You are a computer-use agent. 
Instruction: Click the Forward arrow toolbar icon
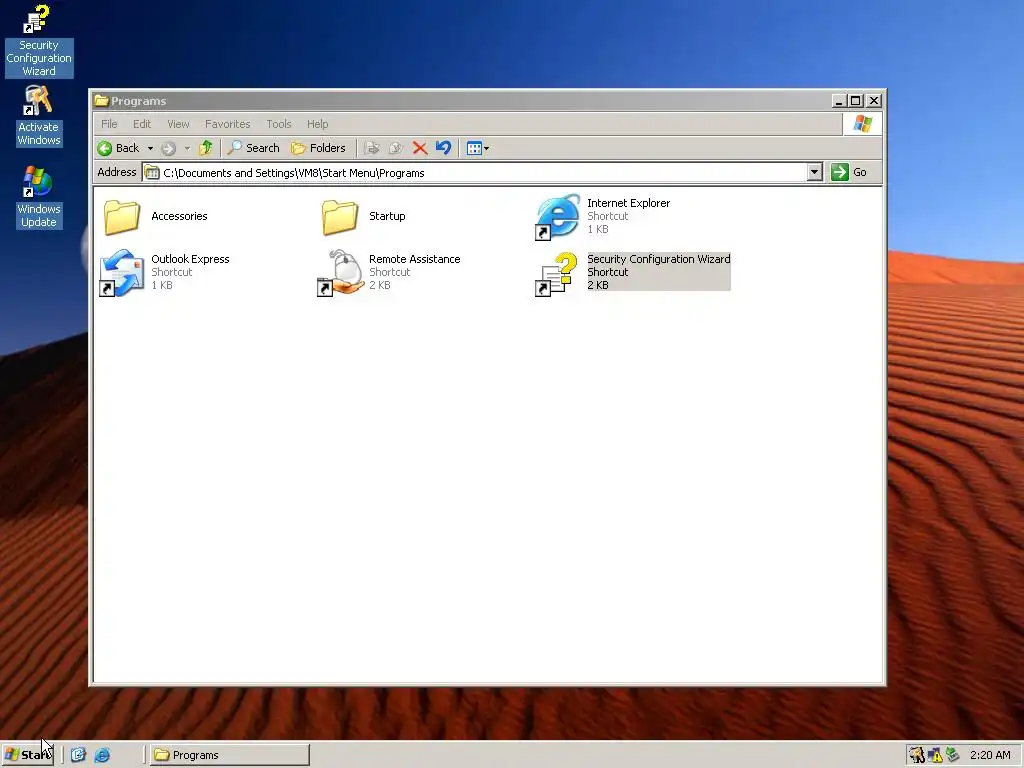pyautogui.click(x=168, y=148)
